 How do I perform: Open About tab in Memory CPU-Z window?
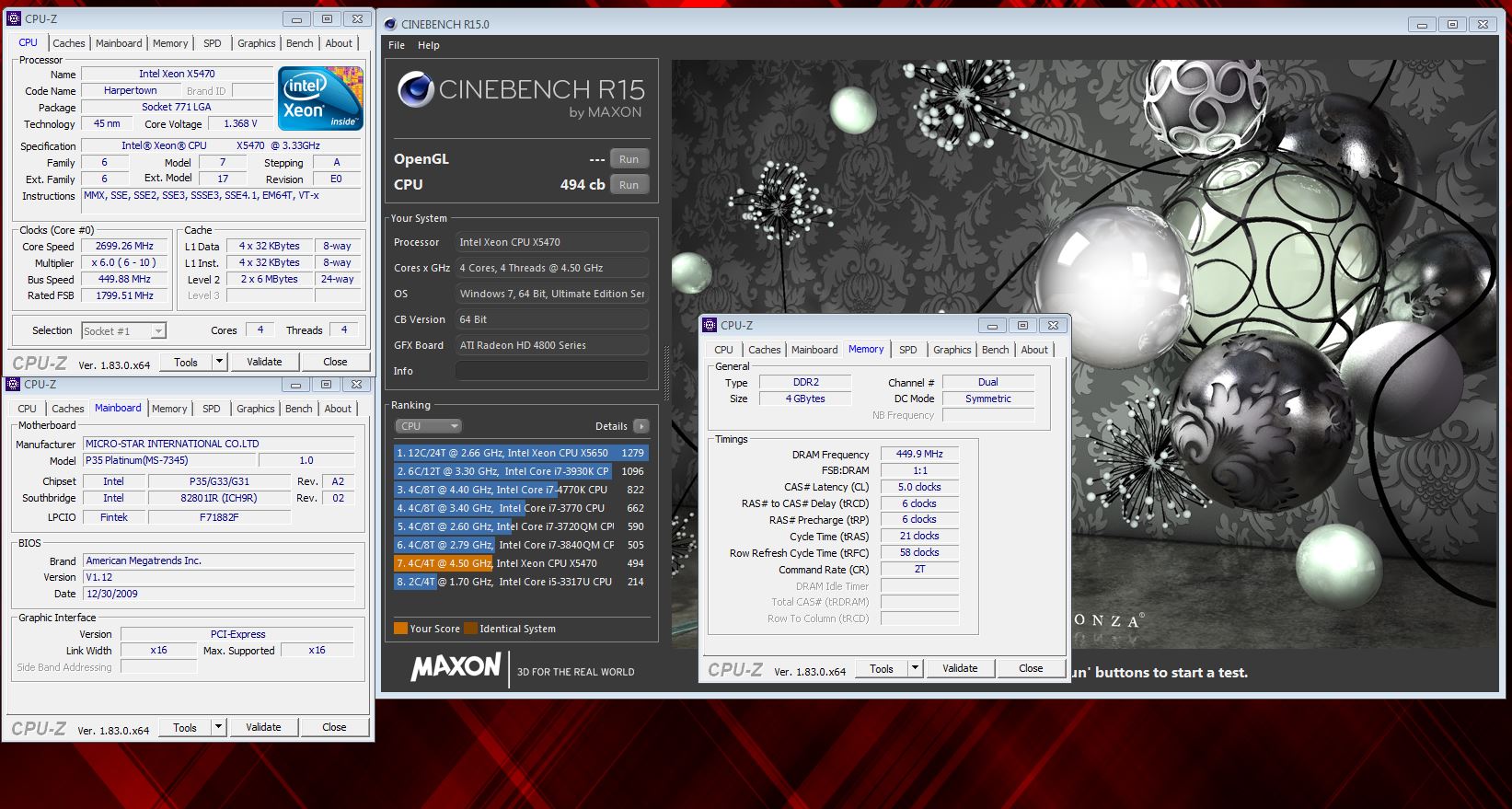tap(1034, 350)
